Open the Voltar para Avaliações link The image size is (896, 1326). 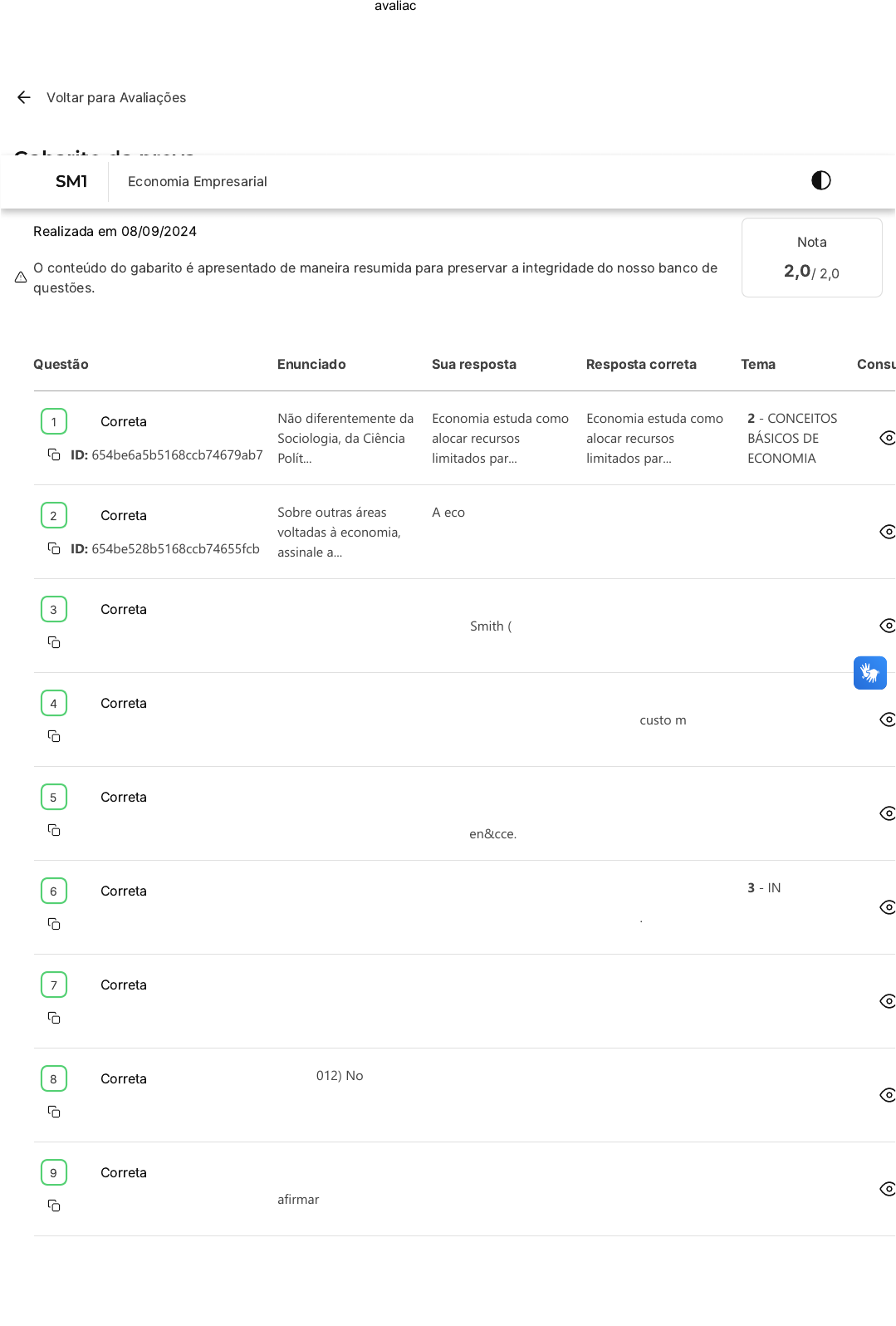(116, 97)
